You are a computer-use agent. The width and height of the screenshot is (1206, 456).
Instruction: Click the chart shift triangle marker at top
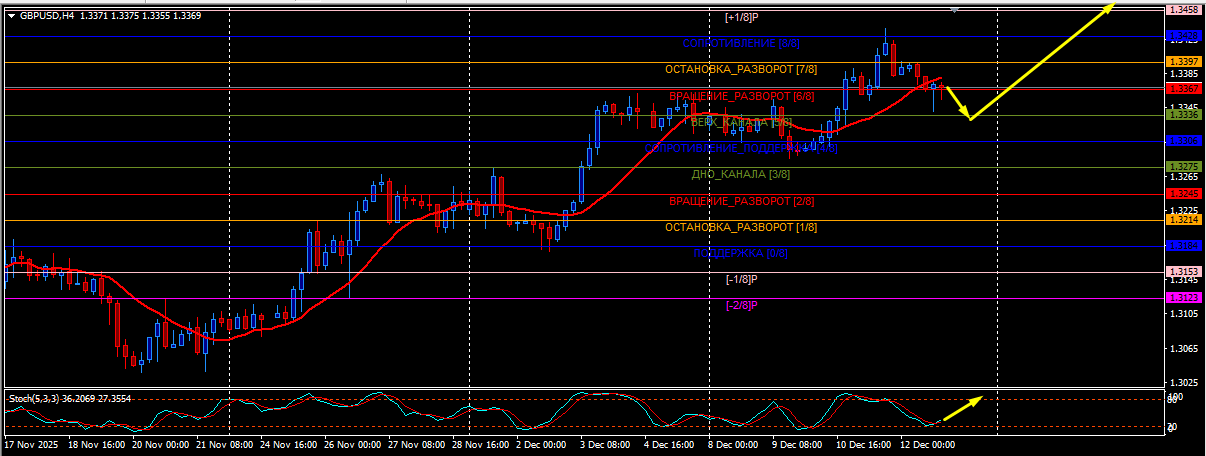point(955,9)
